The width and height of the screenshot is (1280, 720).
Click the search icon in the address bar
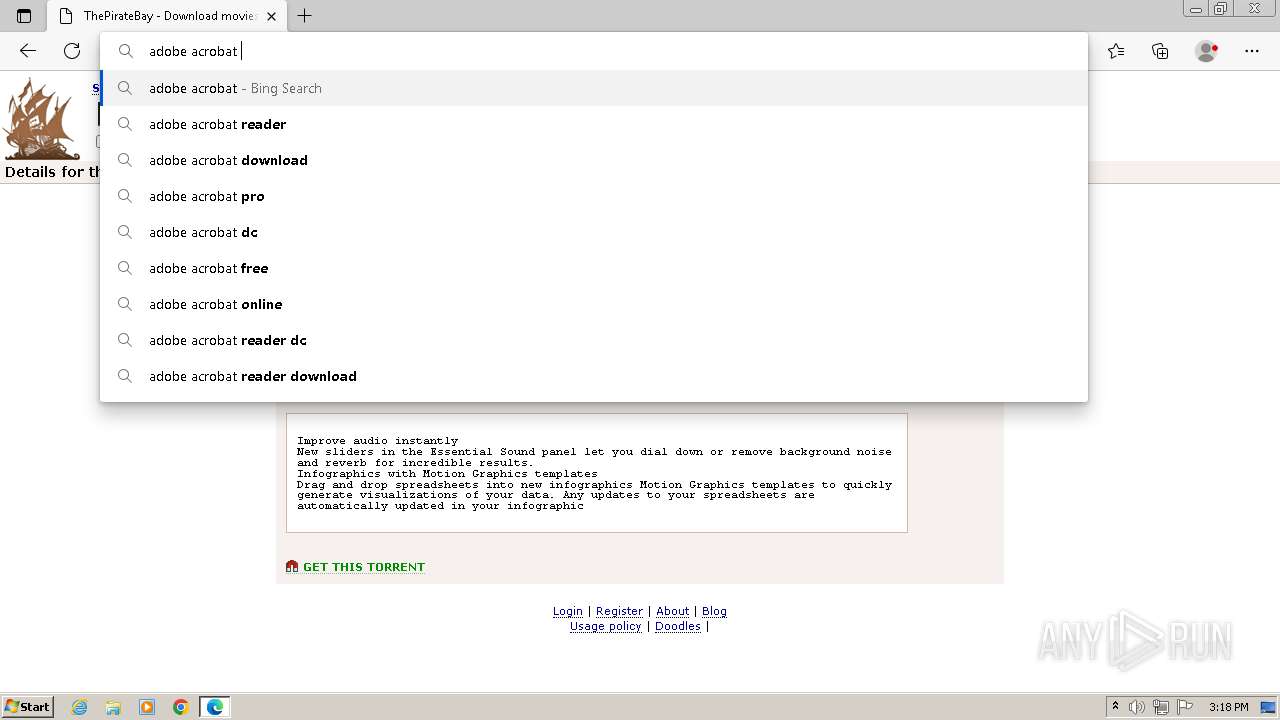tap(126, 51)
